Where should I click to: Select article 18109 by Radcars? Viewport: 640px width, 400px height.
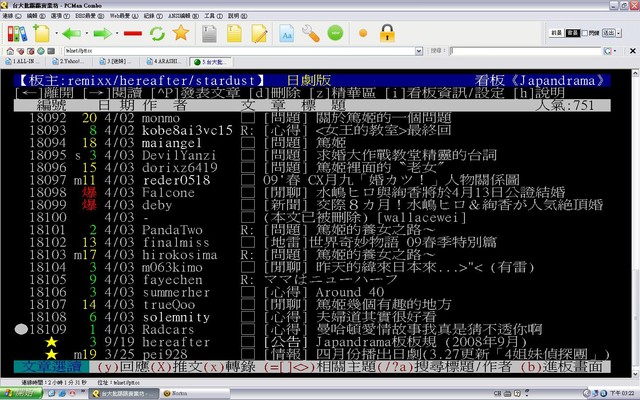312,329
